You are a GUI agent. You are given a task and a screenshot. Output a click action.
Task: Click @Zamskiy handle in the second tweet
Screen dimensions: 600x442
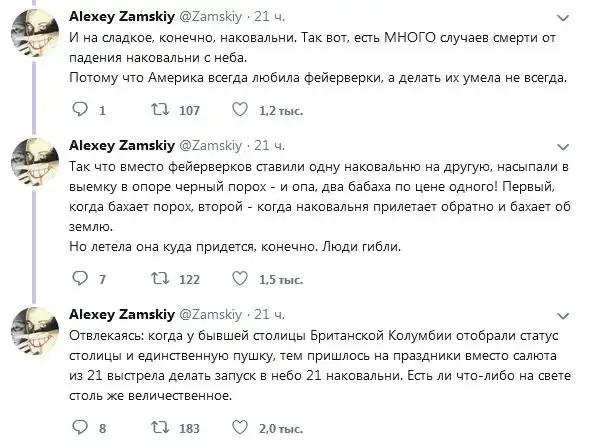(x=215, y=146)
